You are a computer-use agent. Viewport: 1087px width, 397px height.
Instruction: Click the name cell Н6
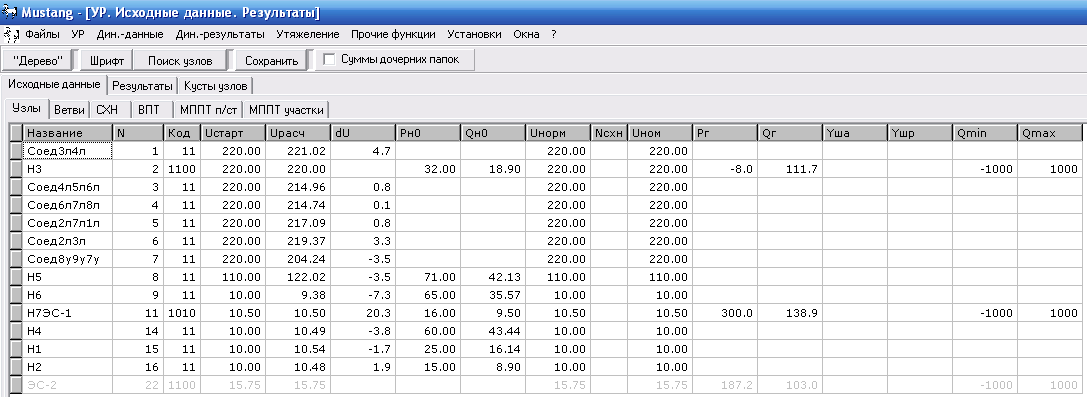click(68, 295)
